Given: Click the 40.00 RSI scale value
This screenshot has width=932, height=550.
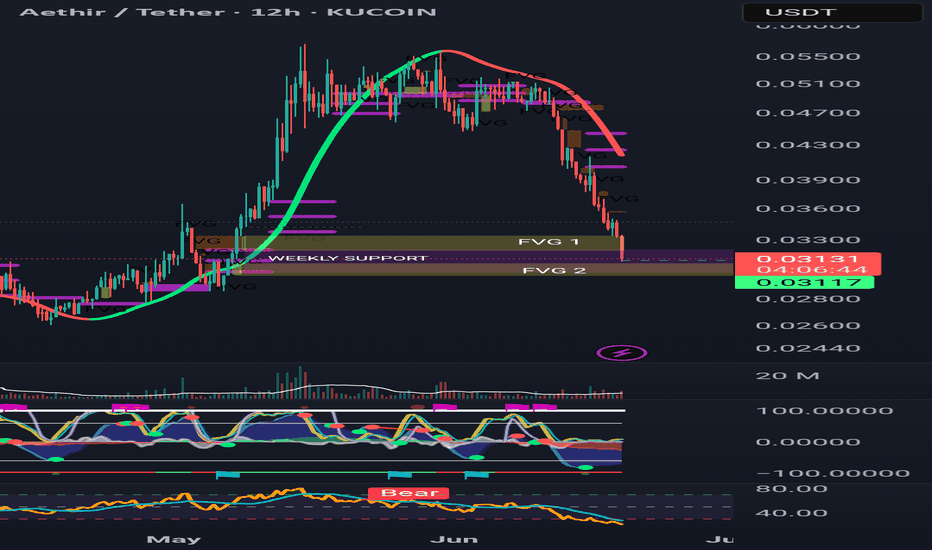Looking at the screenshot, I should point(791,513).
